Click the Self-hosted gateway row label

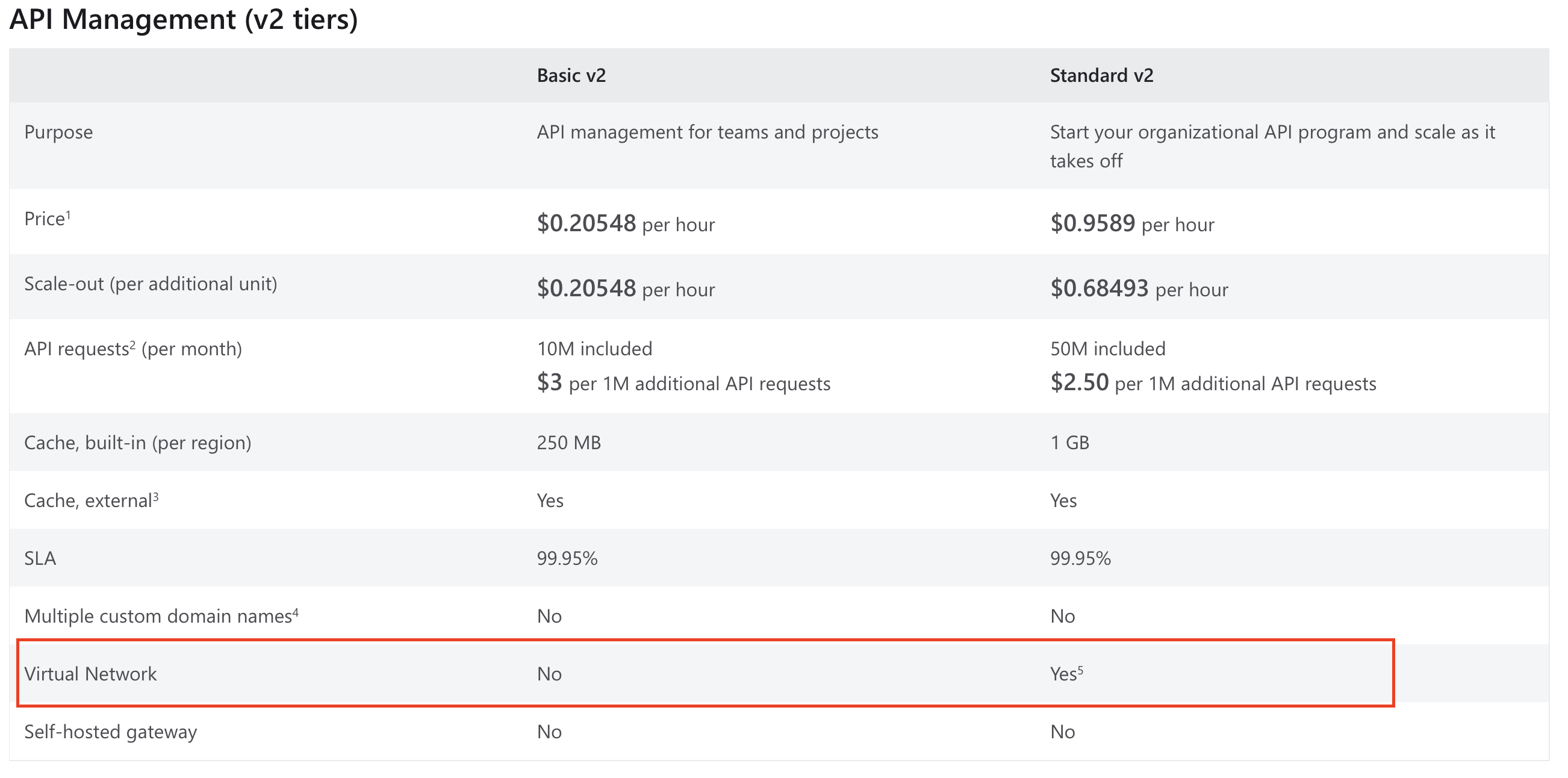pyautogui.click(x=110, y=732)
